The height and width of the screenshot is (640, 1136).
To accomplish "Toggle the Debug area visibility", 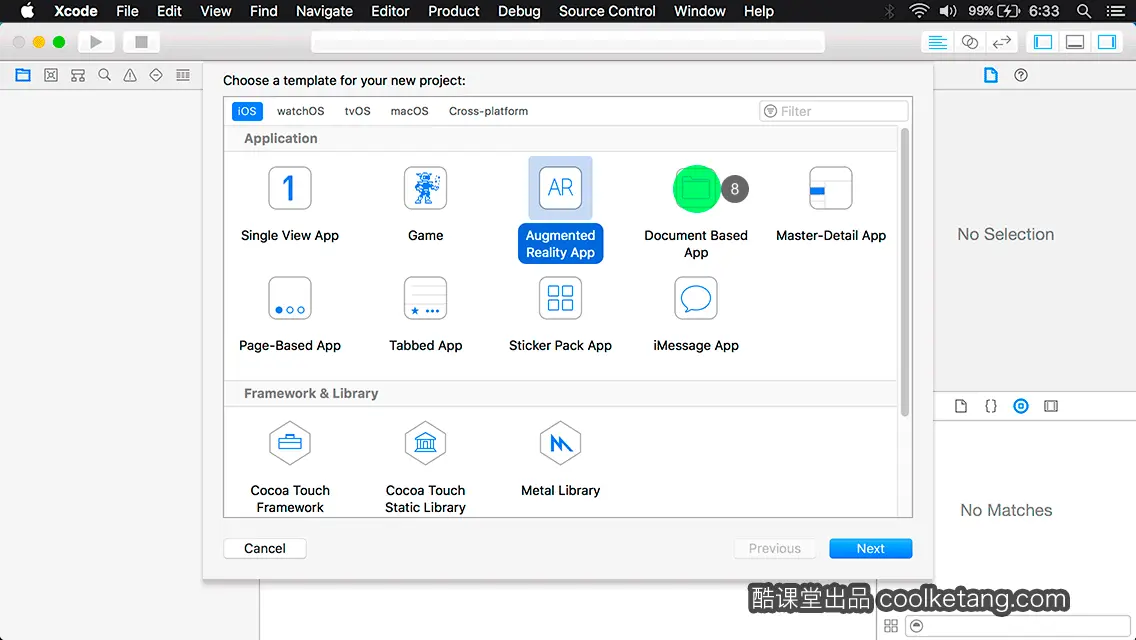I will 1075,42.
